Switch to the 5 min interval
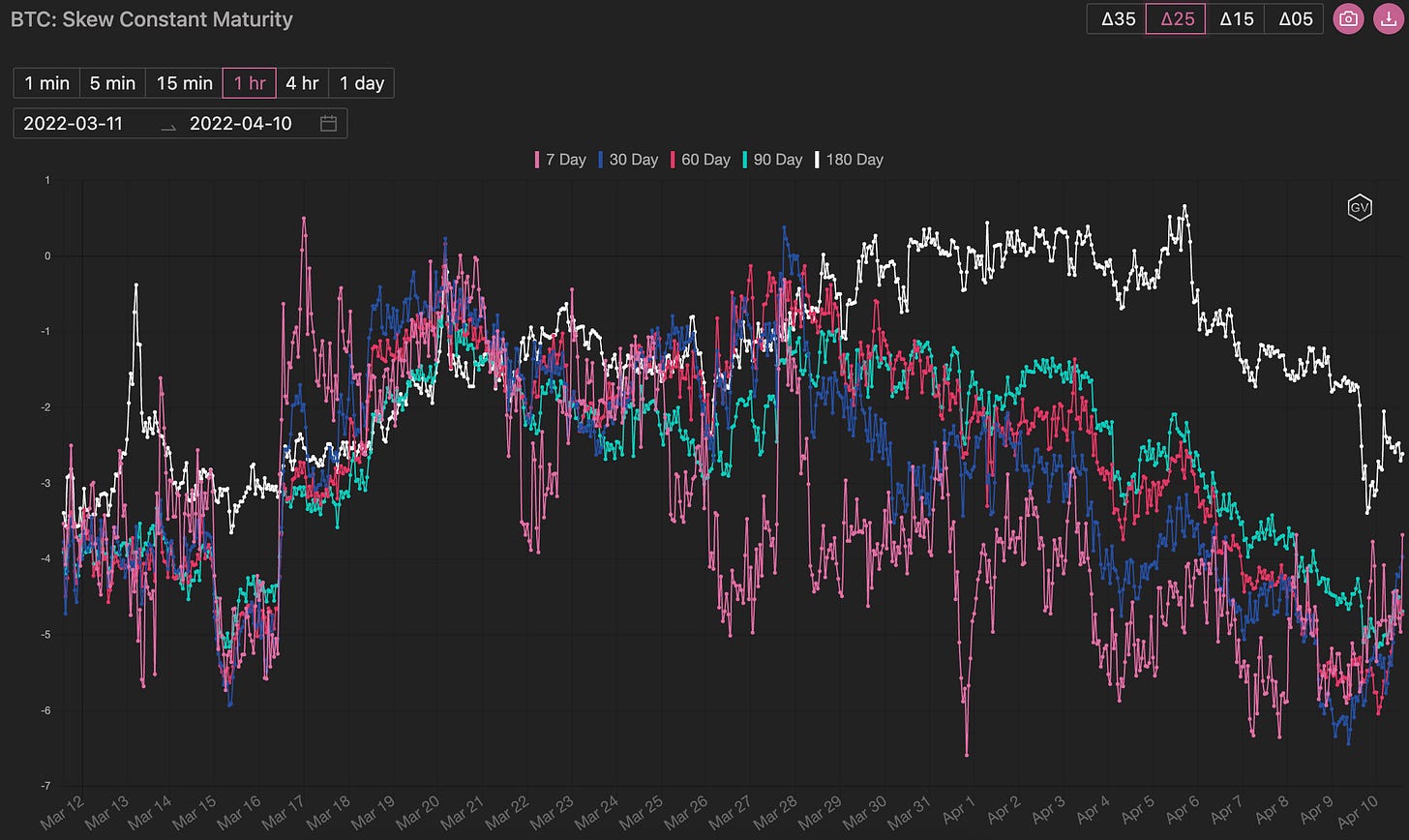The height and width of the screenshot is (840, 1409). (x=112, y=83)
